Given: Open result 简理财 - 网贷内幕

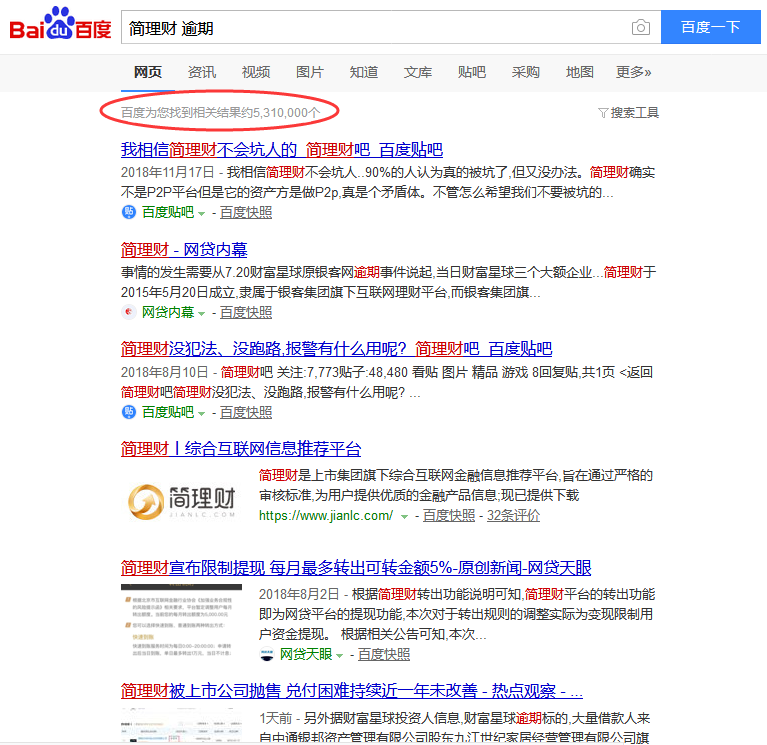Looking at the screenshot, I should (184, 250).
